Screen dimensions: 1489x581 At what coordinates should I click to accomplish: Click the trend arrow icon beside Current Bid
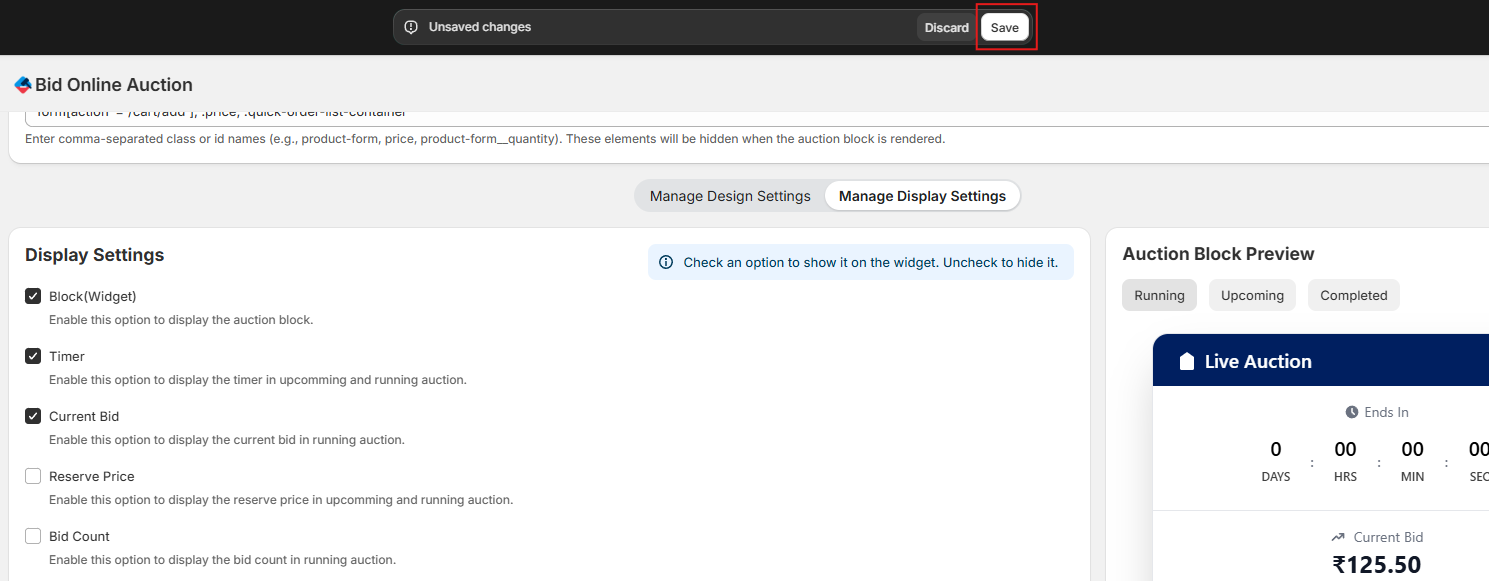[x=1338, y=537]
